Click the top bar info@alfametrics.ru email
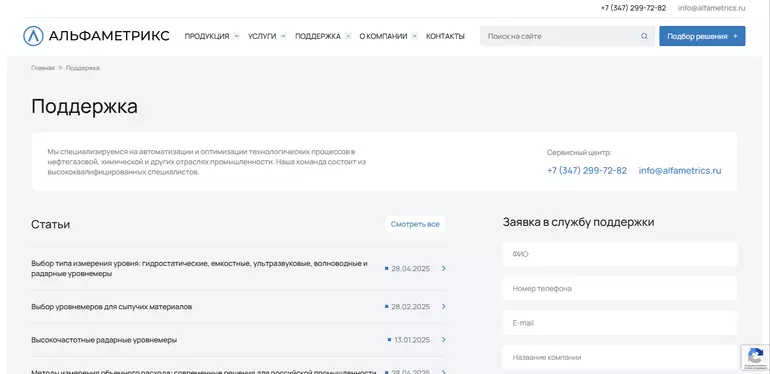The image size is (770, 374). pos(712,8)
